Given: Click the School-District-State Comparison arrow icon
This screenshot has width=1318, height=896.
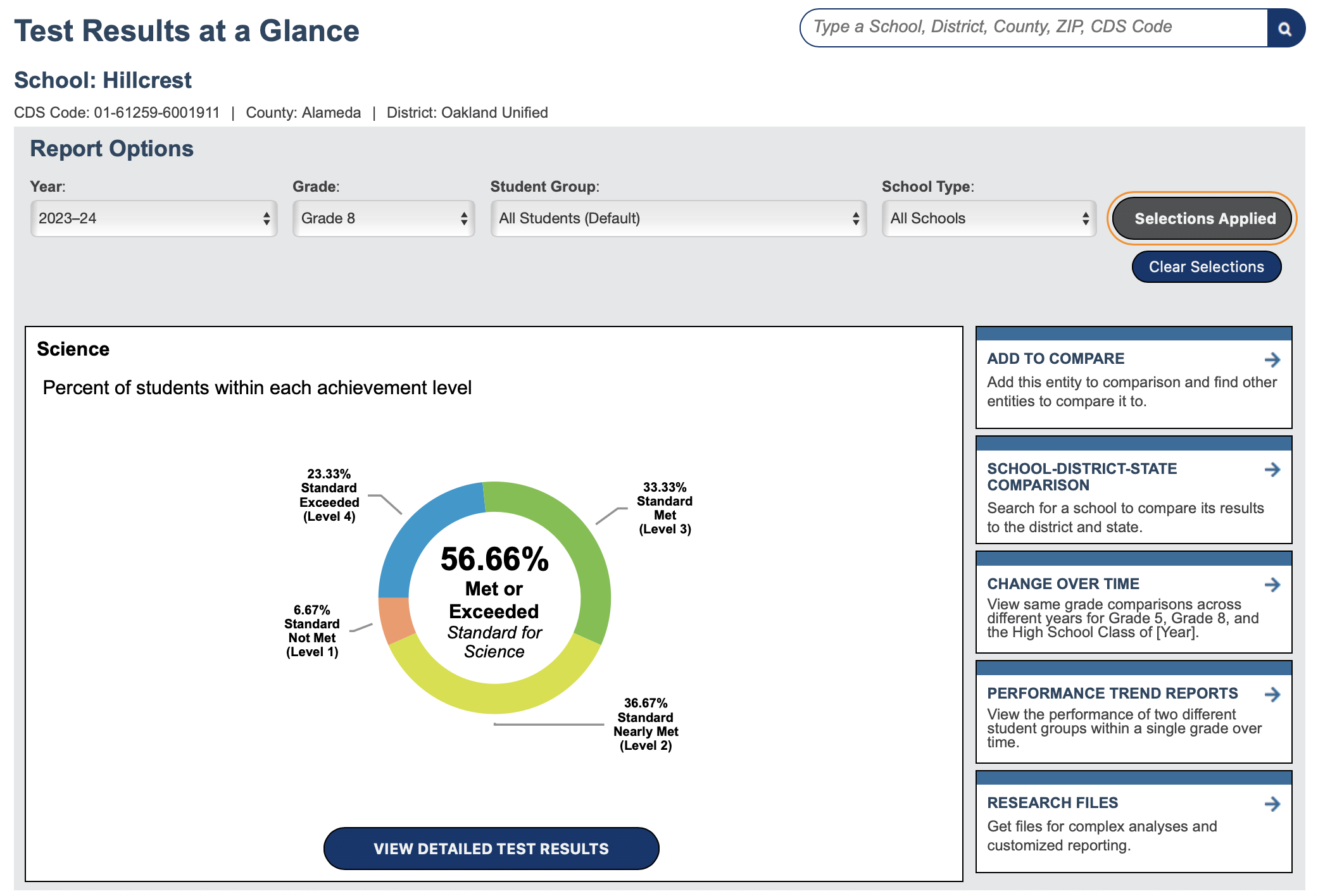Looking at the screenshot, I should [x=1272, y=470].
